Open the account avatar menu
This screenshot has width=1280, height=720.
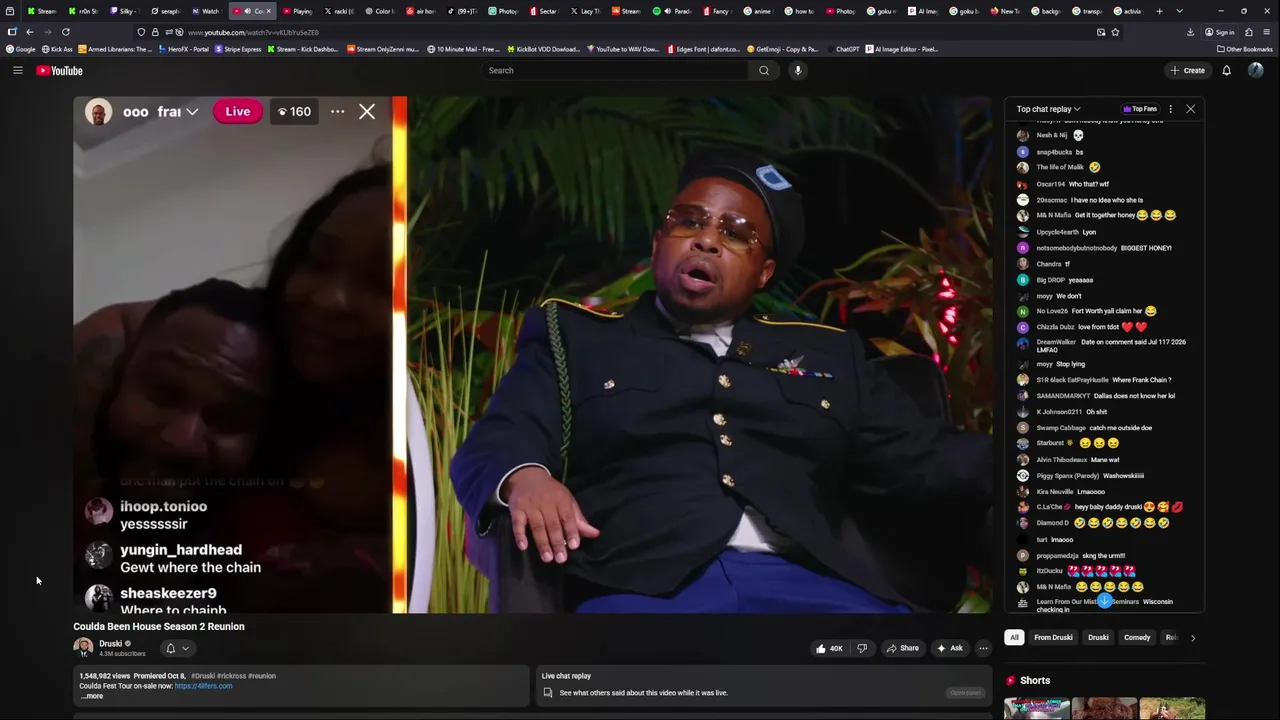click(1256, 70)
